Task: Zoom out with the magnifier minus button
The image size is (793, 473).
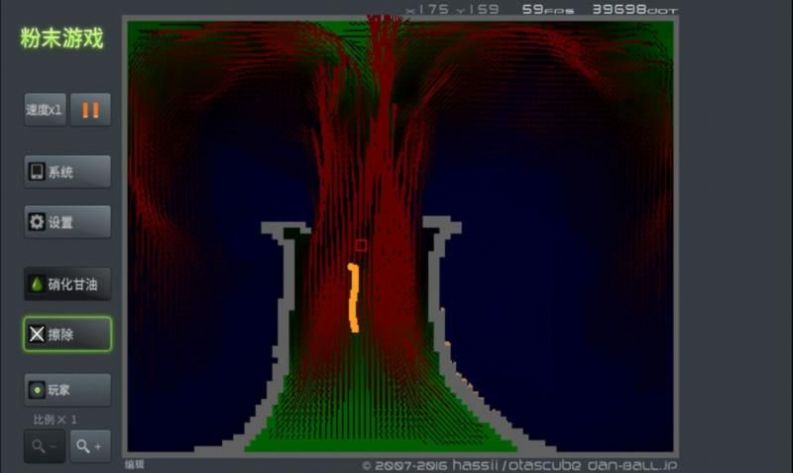Action: coord(43,446)
